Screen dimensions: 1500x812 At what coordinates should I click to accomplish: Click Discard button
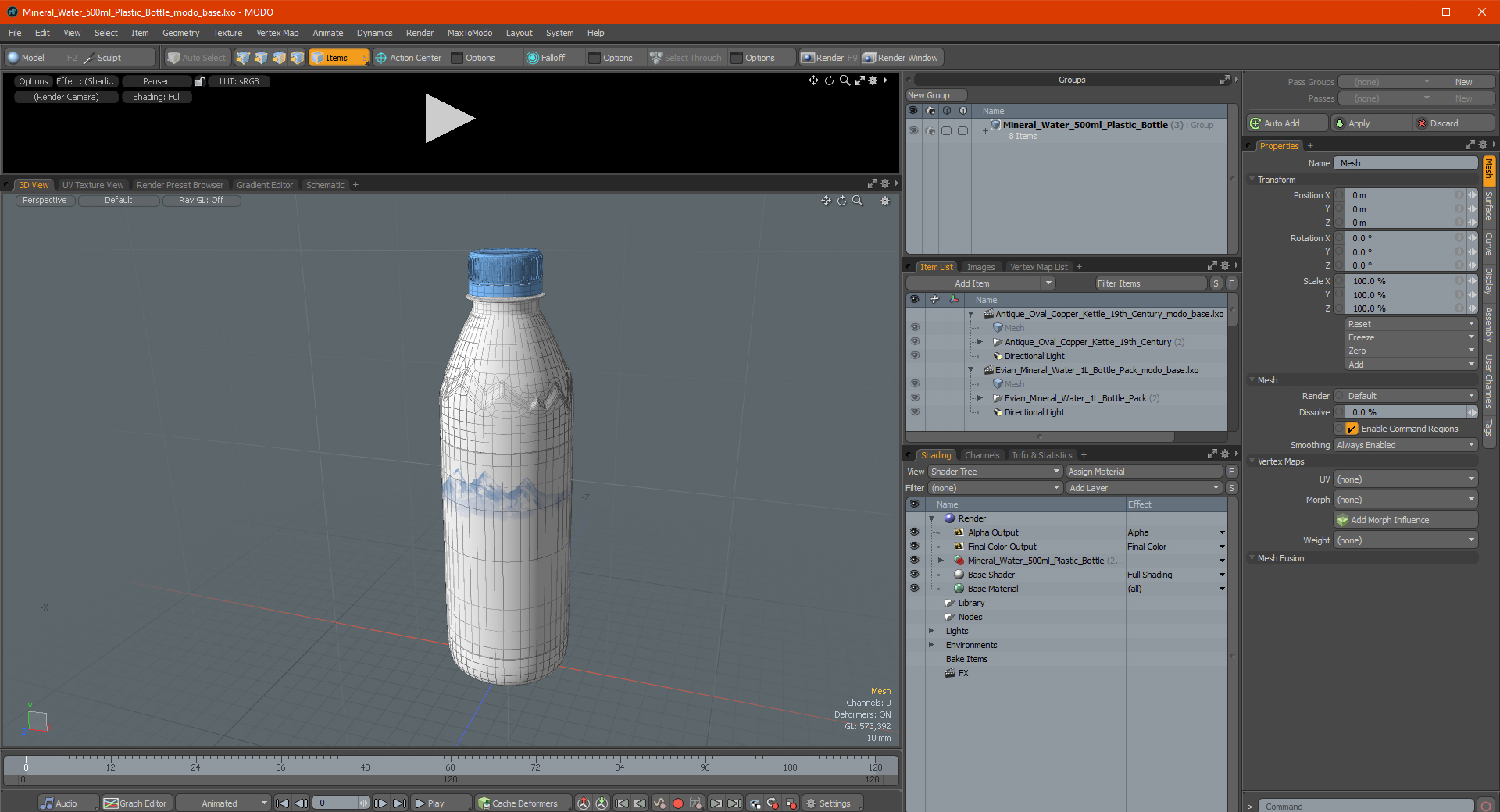pyautogui.click(x=1455, y=123)
